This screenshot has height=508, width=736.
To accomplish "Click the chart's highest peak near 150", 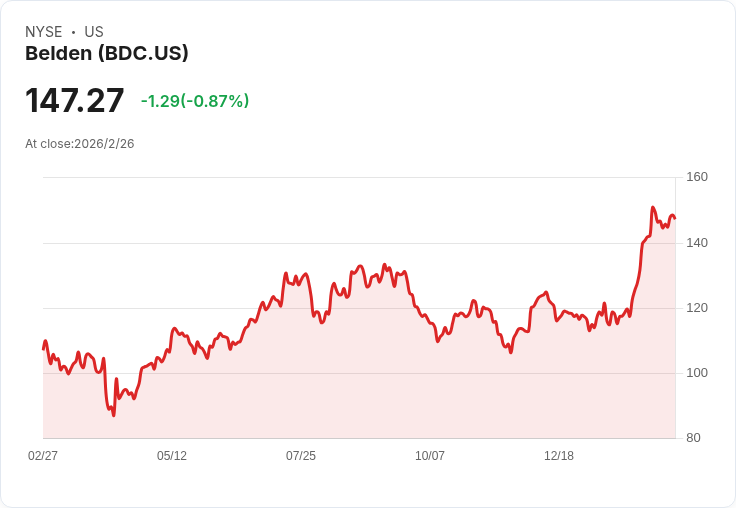I will pos(652,207).
